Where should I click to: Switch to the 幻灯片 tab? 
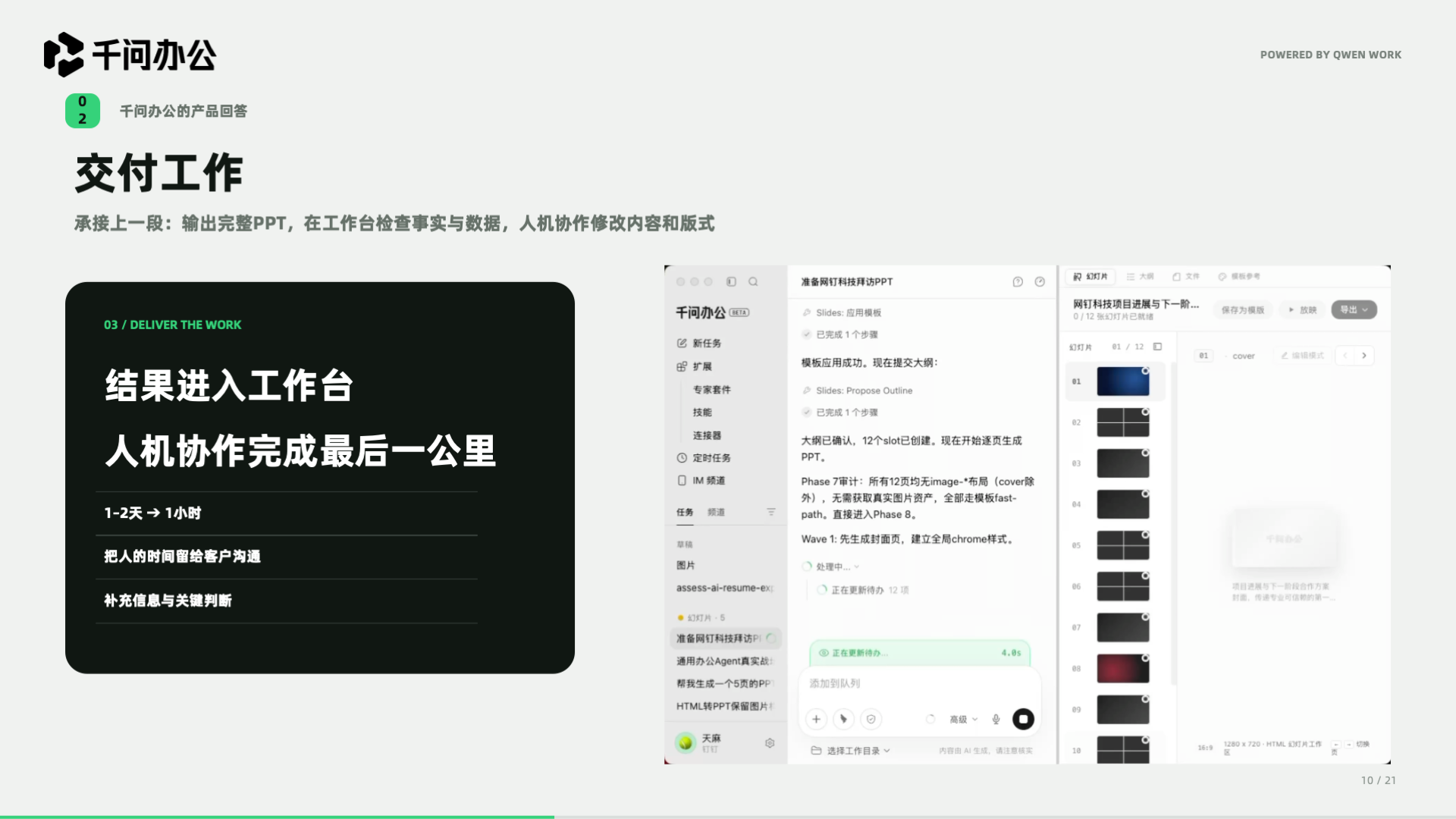tap(1090, 277)
